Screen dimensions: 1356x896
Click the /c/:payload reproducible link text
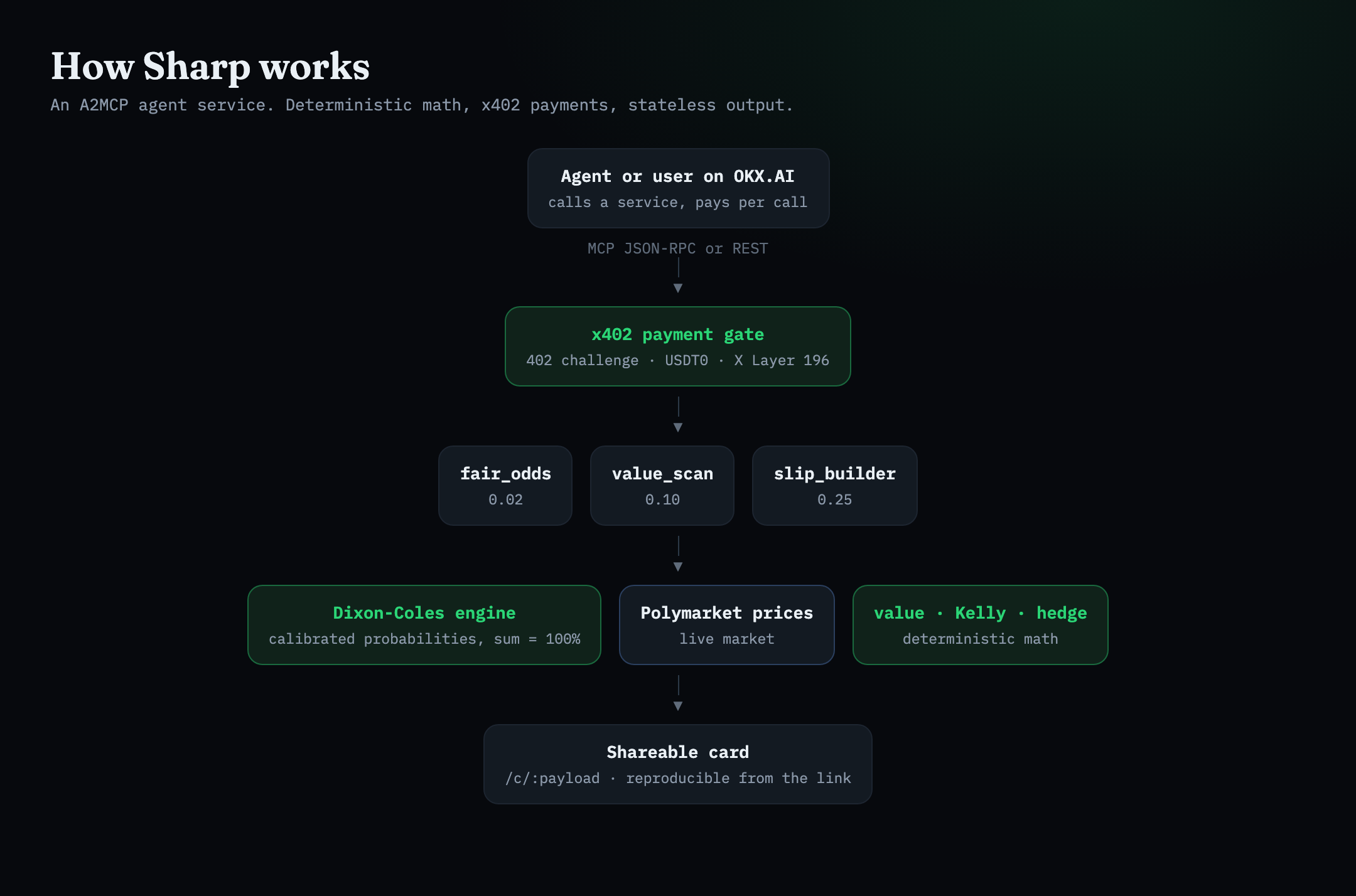coord(678,778)
